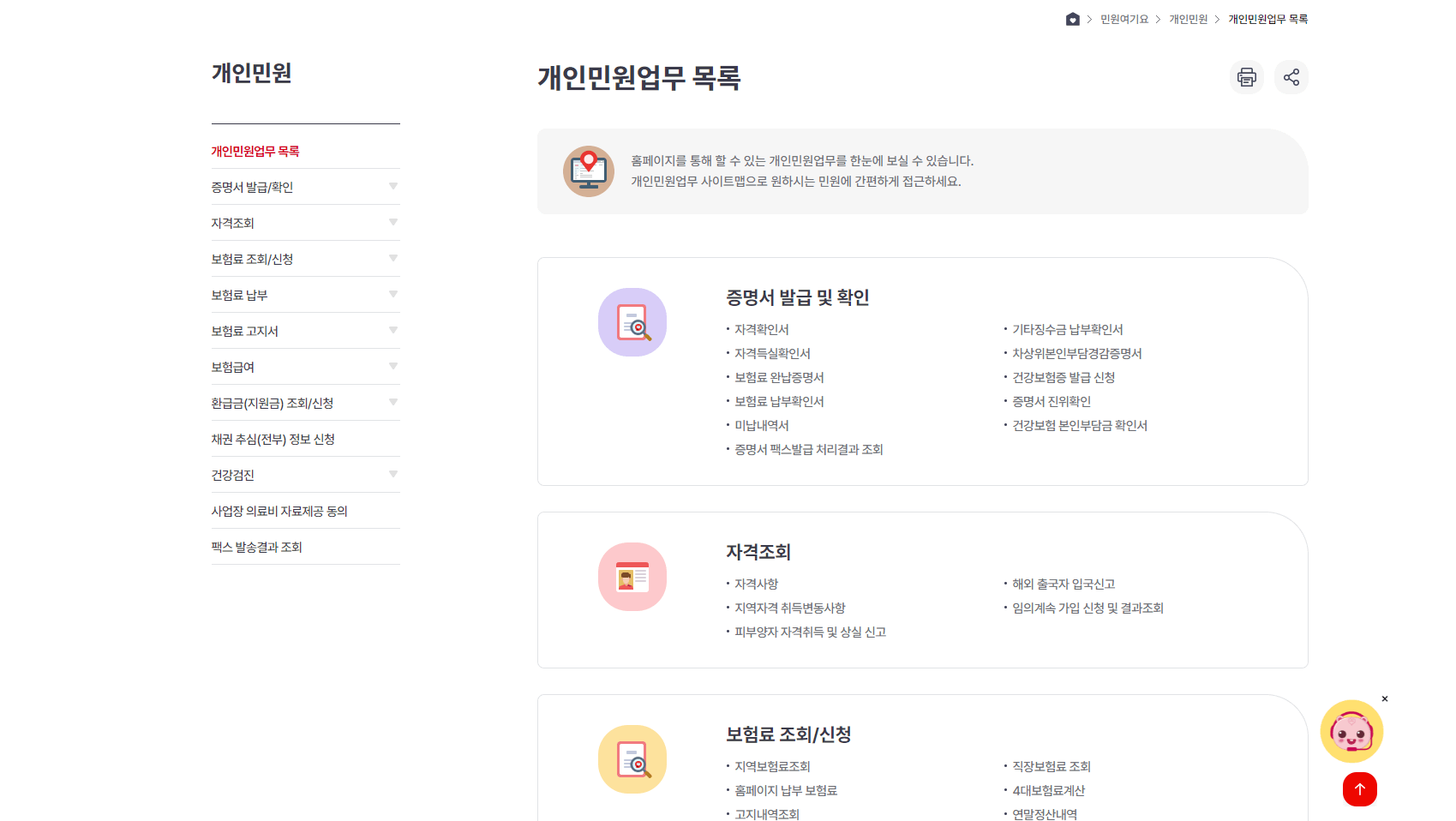The width and height of the screenshot is (1456, 821).
Task: Click the monitor location icon in the notice box
Action: point(589,171)
